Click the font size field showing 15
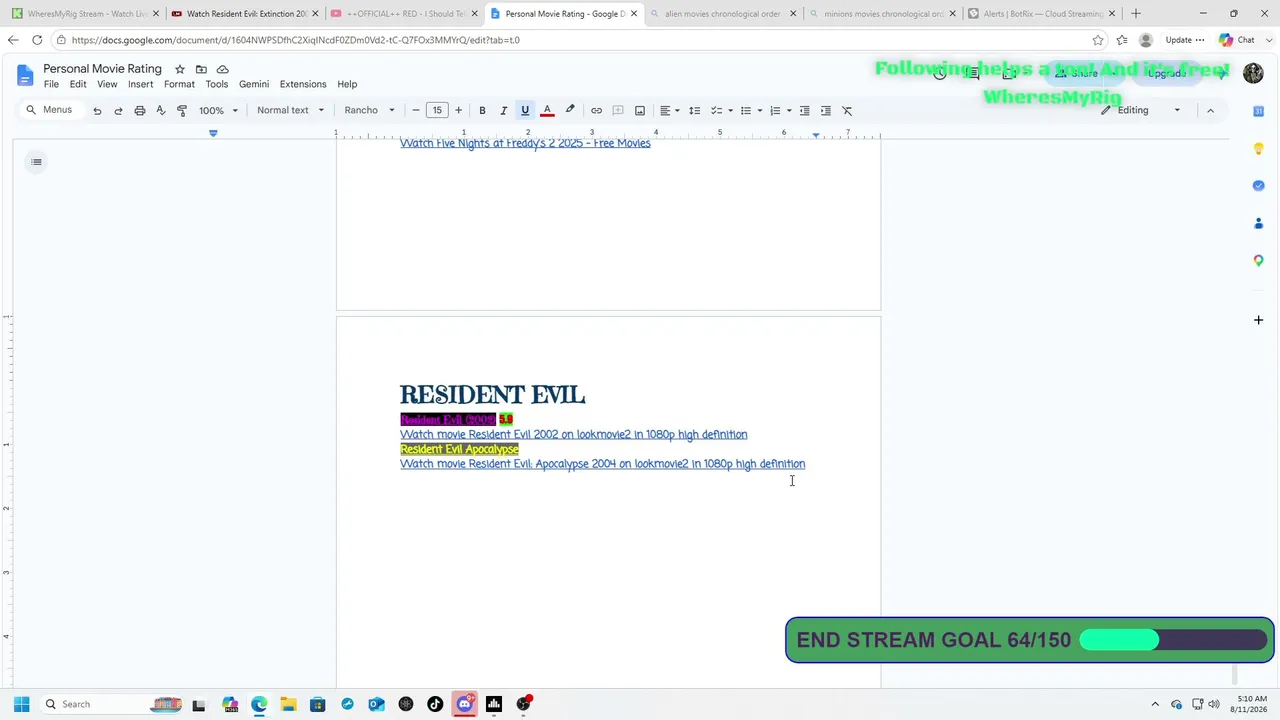Screen dimensions: 1280x720 (437, 110)
